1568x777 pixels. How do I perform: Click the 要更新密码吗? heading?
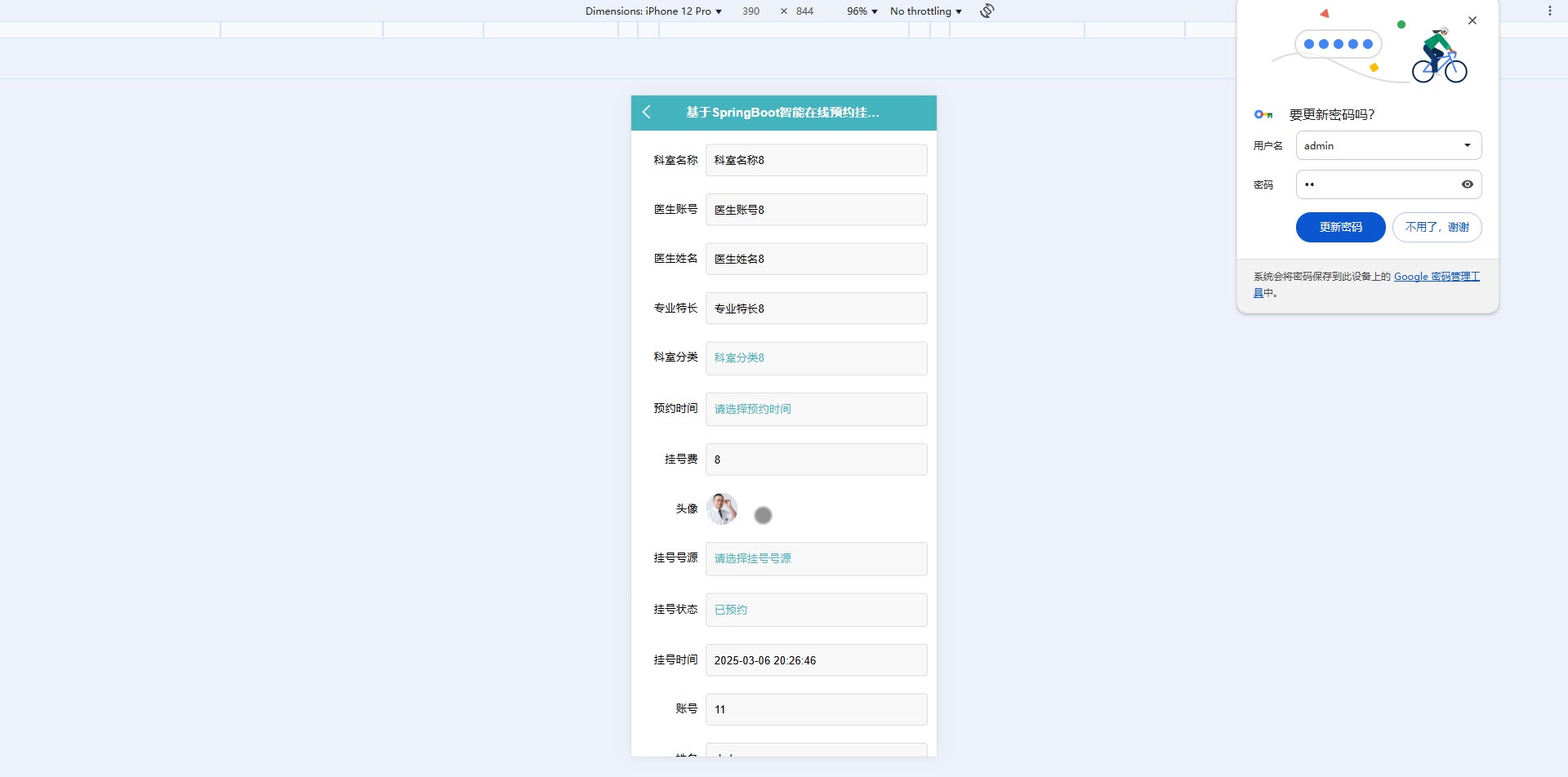click(1332, 114)
